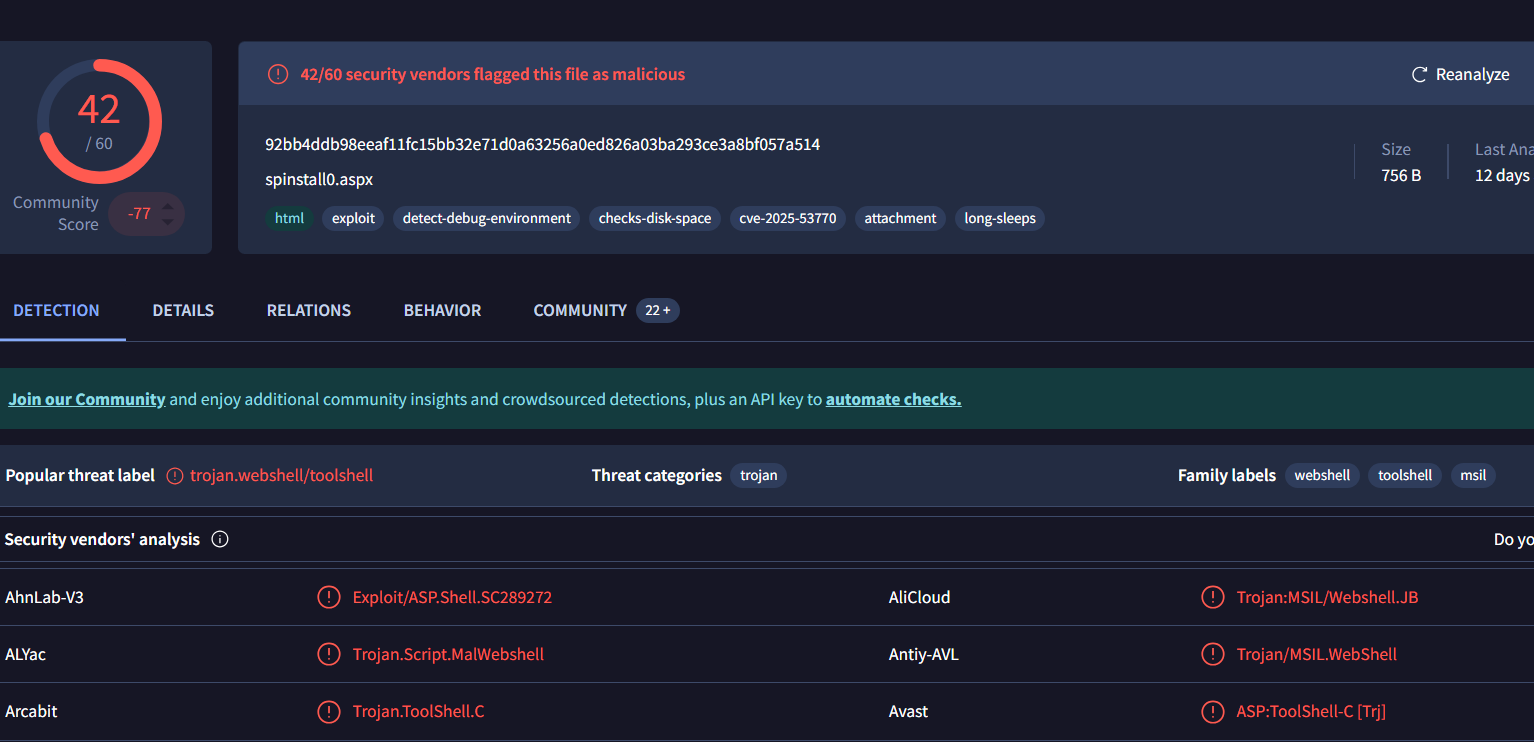Click the trojan threat category chip
Image resolution: width=1534 pixels, height=742 pixels.
point(759,475)
